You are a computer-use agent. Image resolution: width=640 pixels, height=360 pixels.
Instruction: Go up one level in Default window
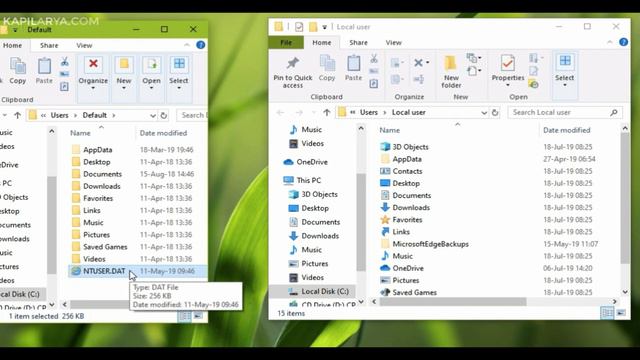click(x=18, y=116)
